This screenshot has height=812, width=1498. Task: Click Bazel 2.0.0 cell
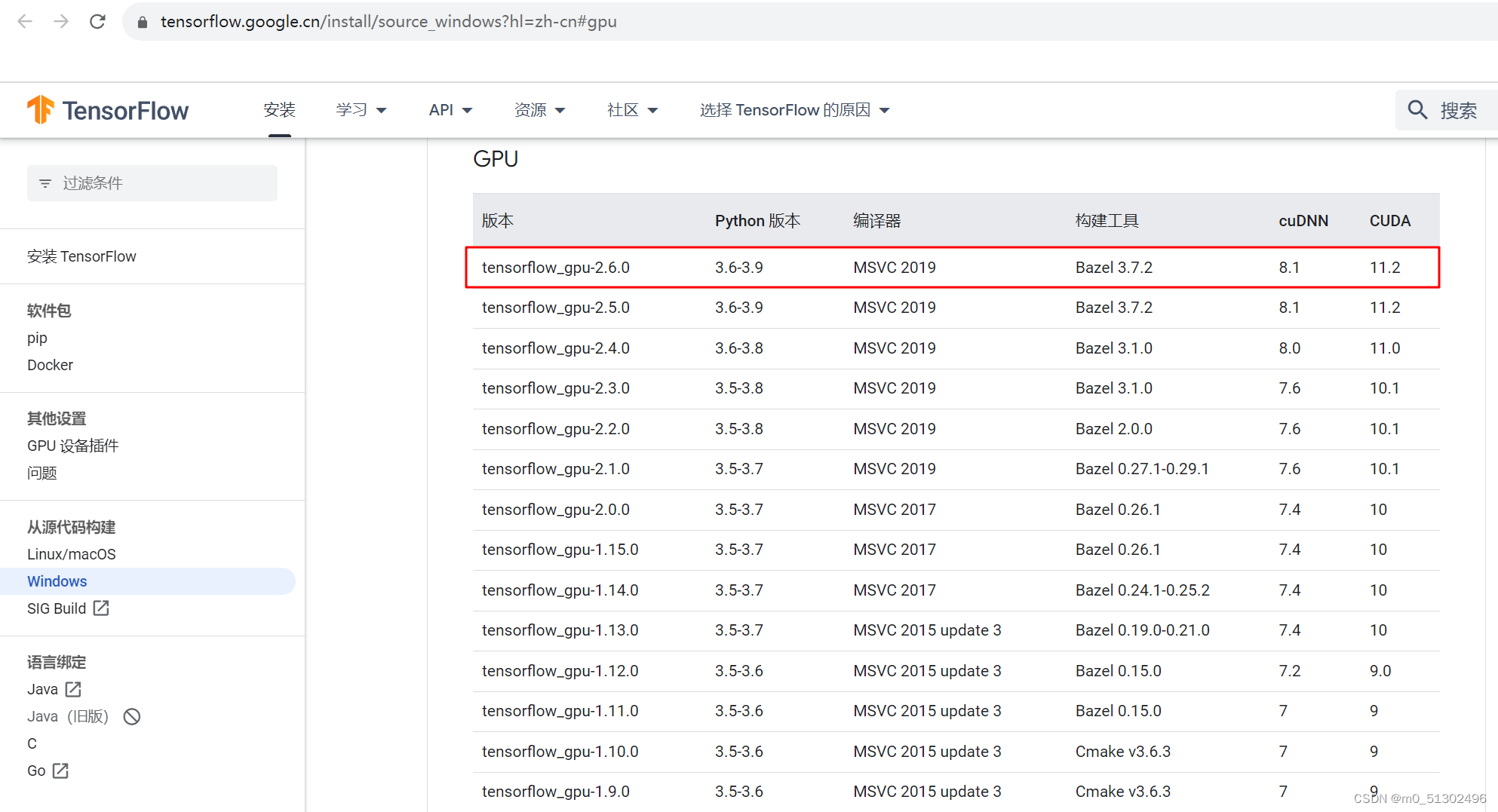(x=1113, y=429)
